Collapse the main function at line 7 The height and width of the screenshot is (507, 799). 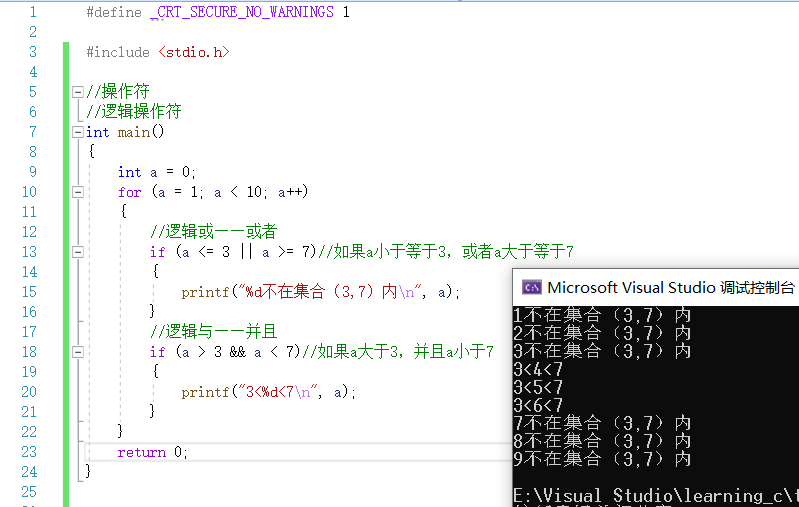pos(77,132)
